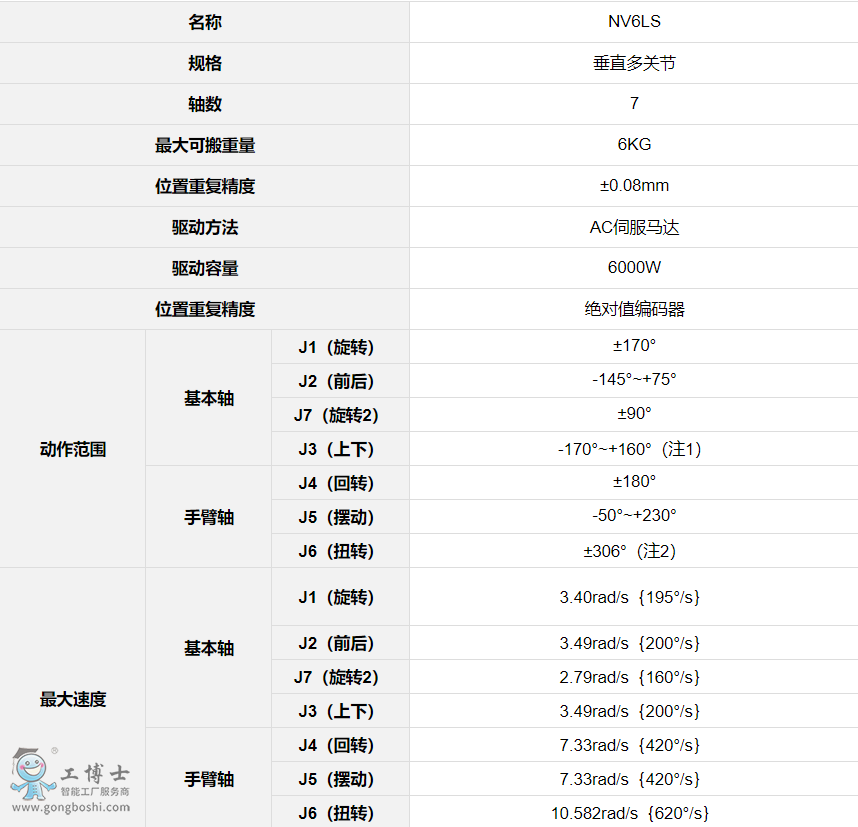This screenshot has height=827, width=858.
Task: Click the 最大速度 section header
Action: point(73,699)
